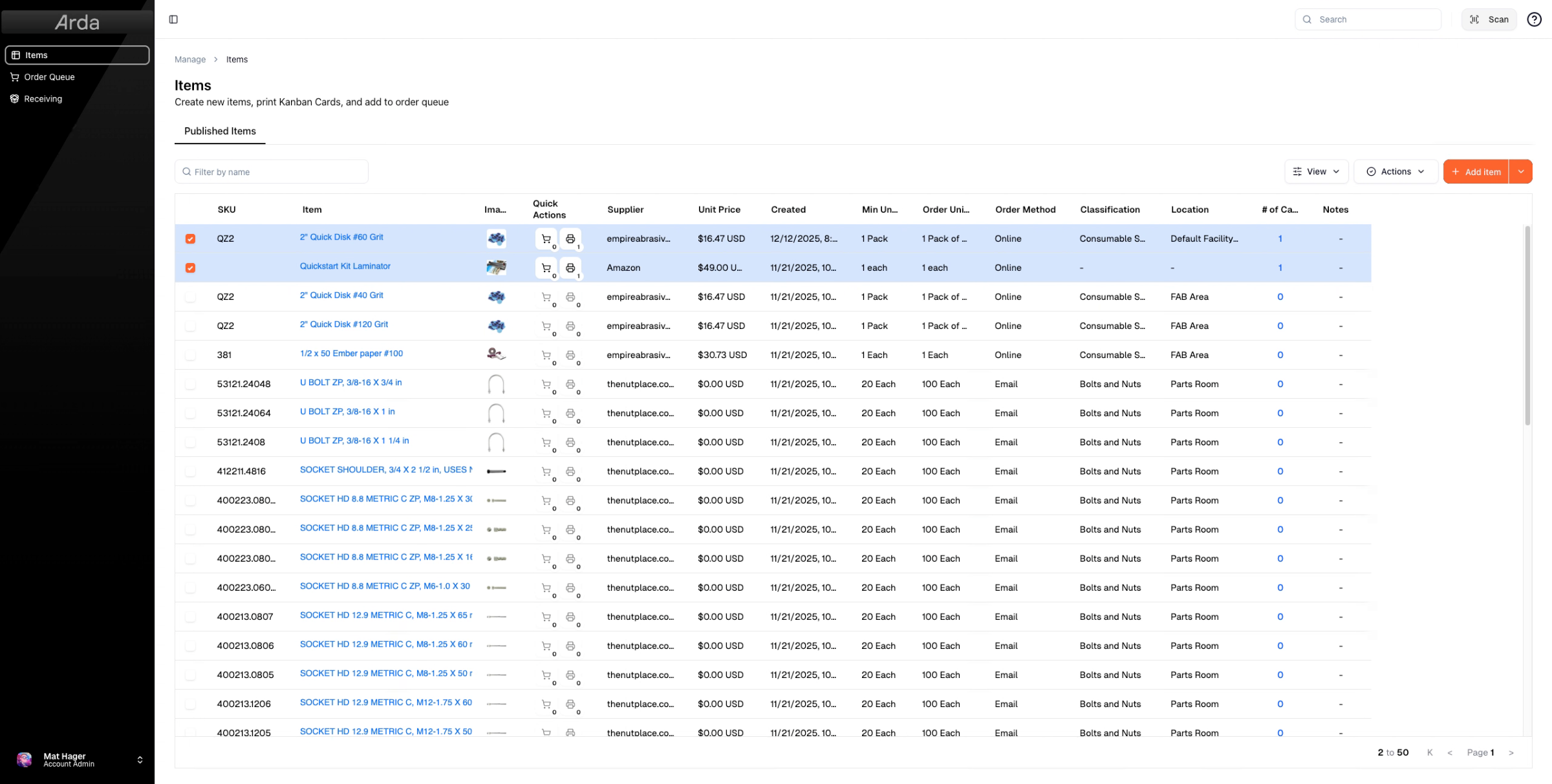Open image thumbnail for 1/2 x 50 Ember paper
Viewport: 1552px width, 784px height.
pos(496,354)
